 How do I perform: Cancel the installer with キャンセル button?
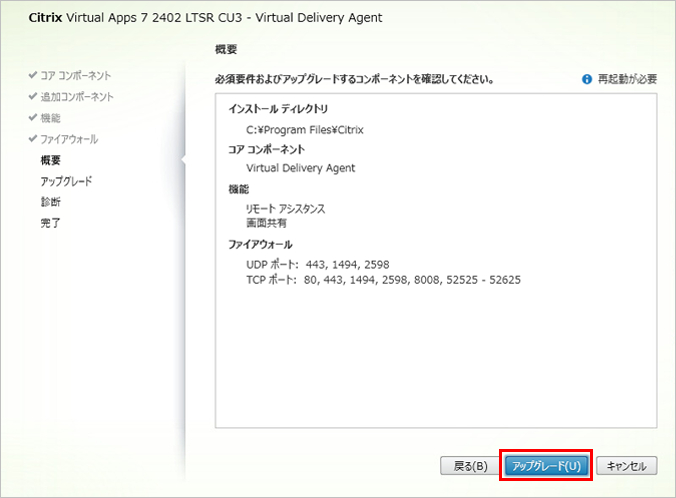coord(626,466)
